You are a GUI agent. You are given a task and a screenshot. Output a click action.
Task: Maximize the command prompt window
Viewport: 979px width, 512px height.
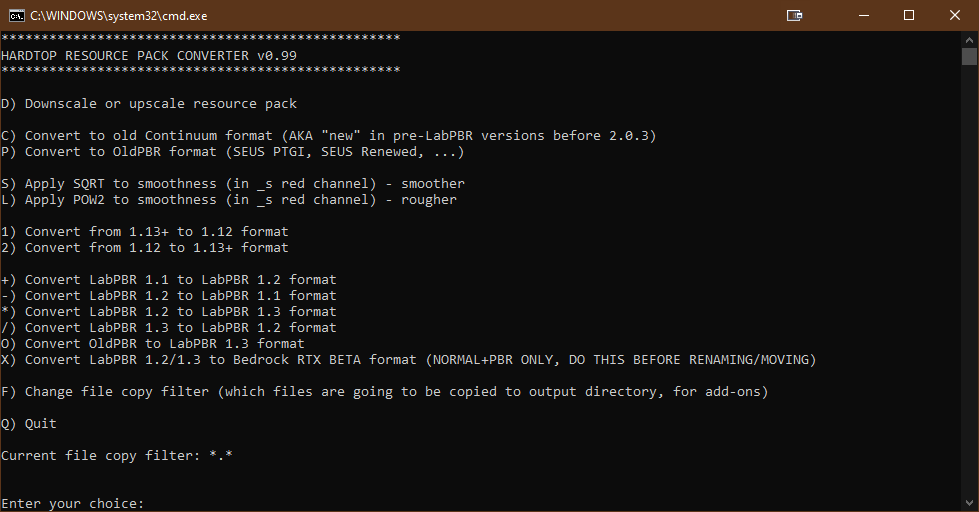point(908,15)
